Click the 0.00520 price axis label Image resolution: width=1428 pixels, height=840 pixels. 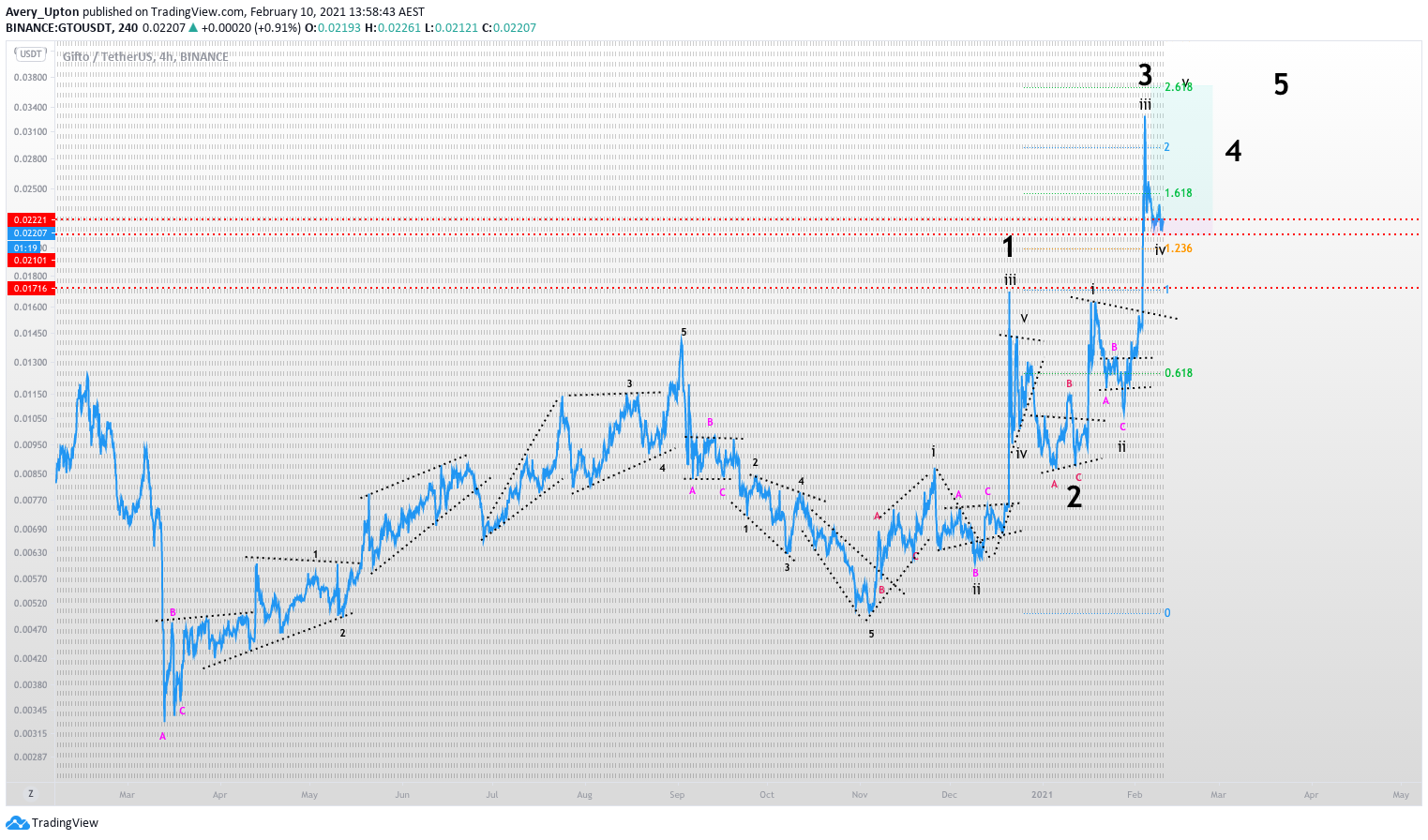tap(31, 604)
